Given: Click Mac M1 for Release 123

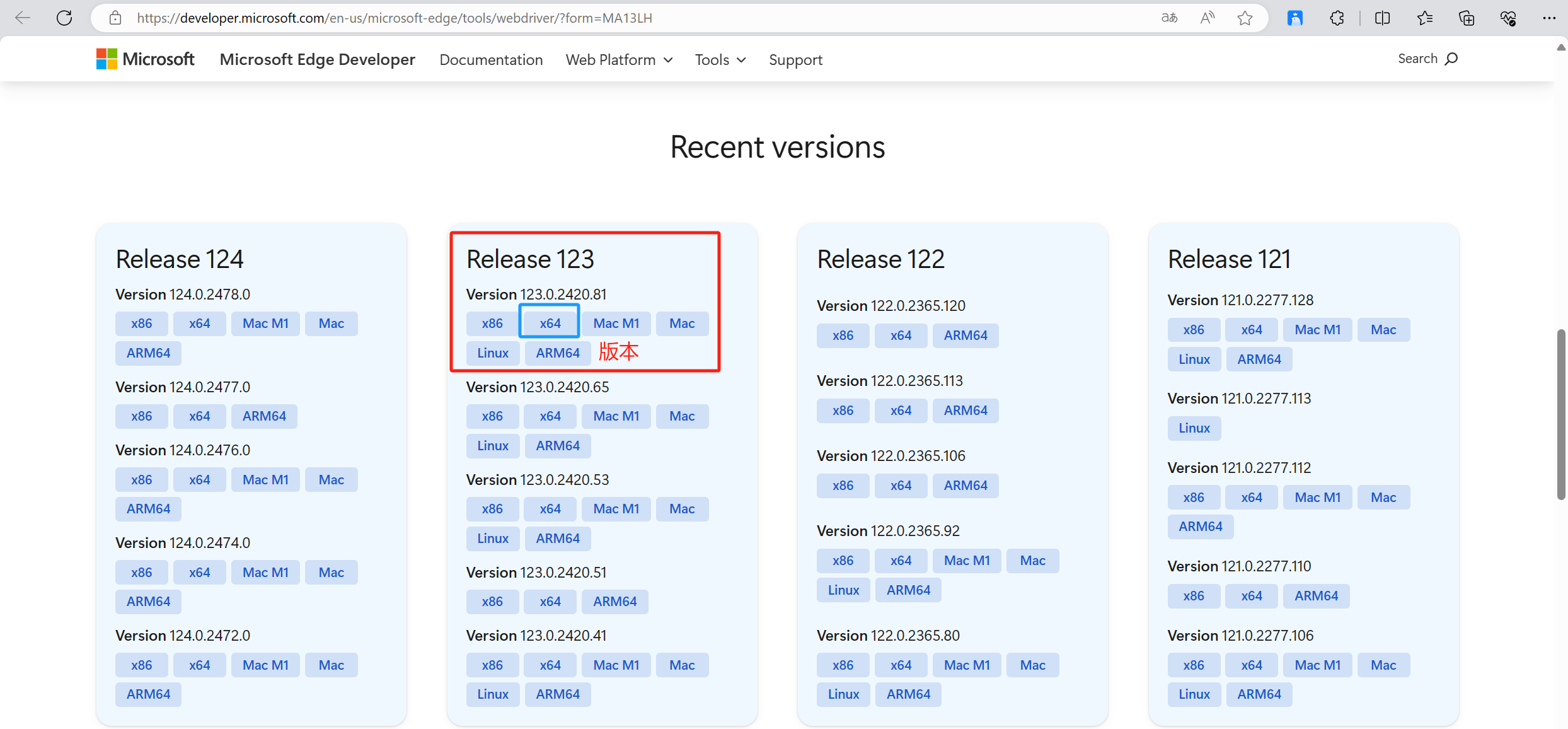Looking at the screenshot, I should pos(615,322).
